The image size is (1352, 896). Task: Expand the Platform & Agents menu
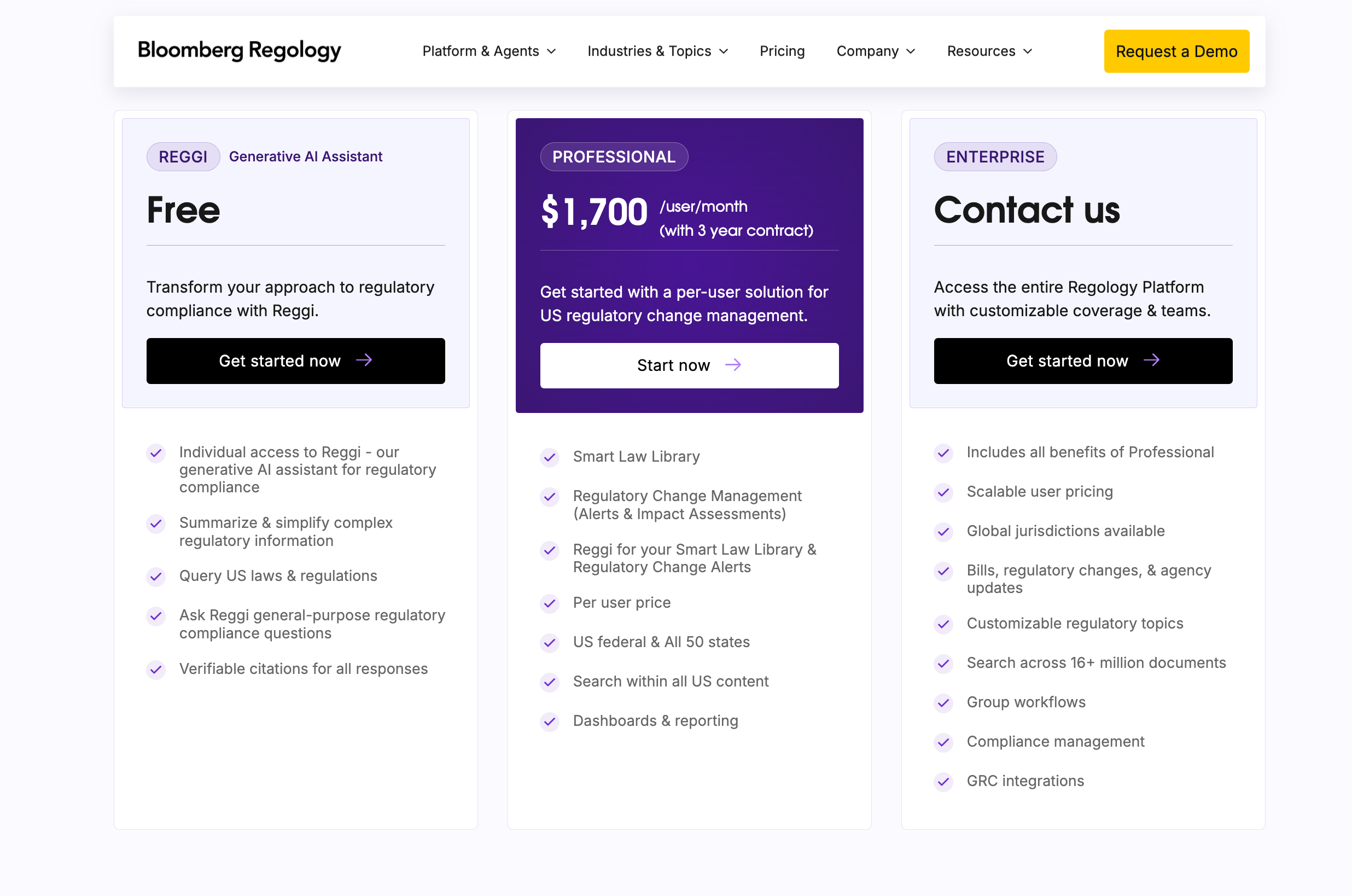click(x=488, y=51)
